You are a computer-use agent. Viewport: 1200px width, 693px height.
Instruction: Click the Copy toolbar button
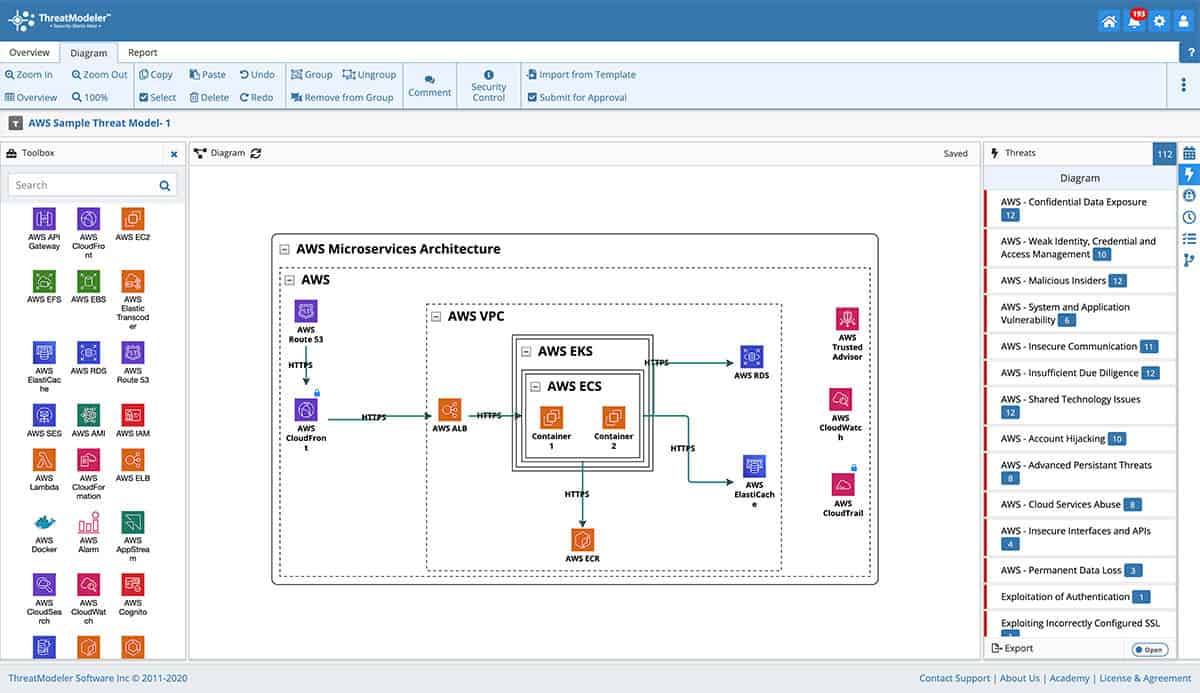(x=155, y=74)
